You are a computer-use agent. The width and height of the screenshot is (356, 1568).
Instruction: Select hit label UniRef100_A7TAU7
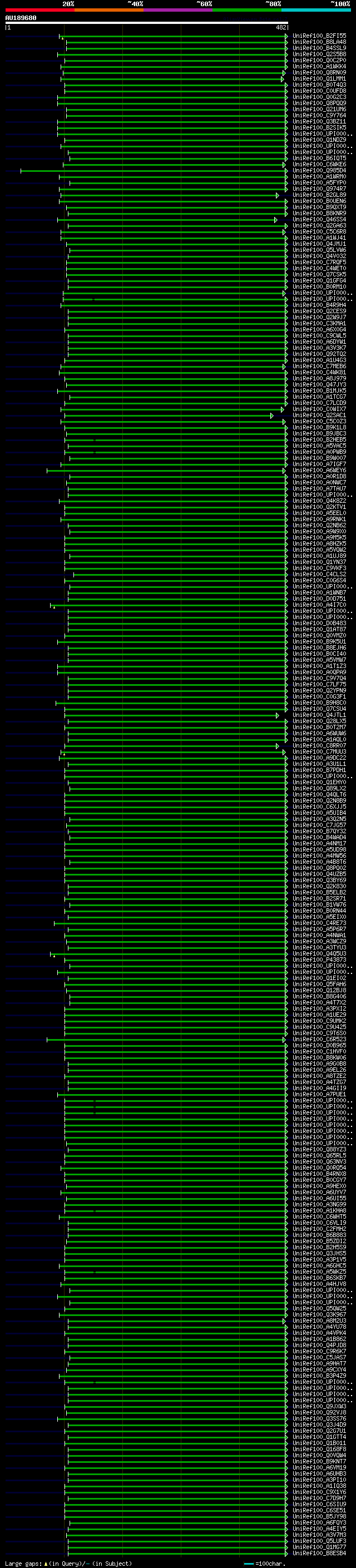(x=319, y=489)
